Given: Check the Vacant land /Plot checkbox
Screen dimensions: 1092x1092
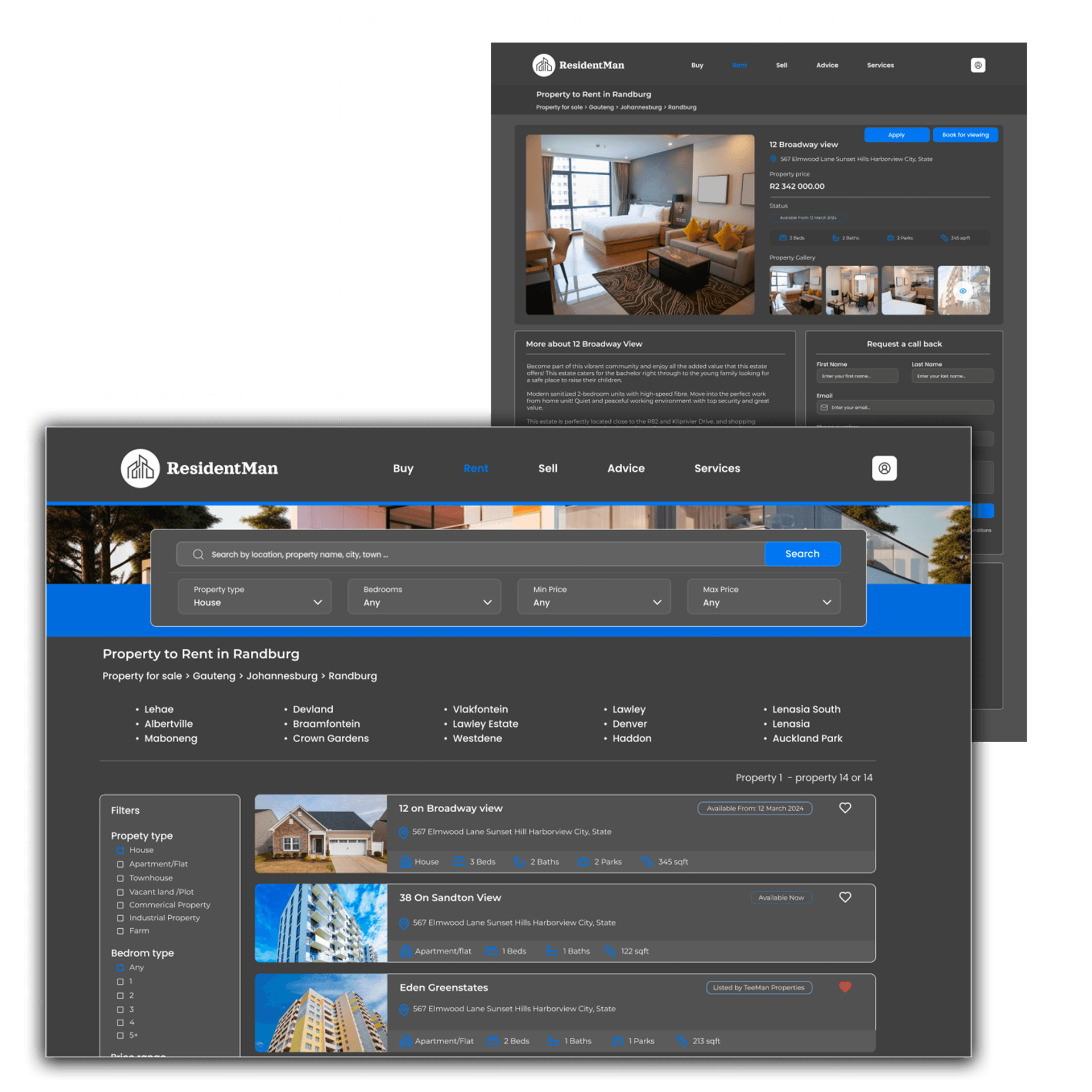Looking at the screenshot, I should point(120,892).
